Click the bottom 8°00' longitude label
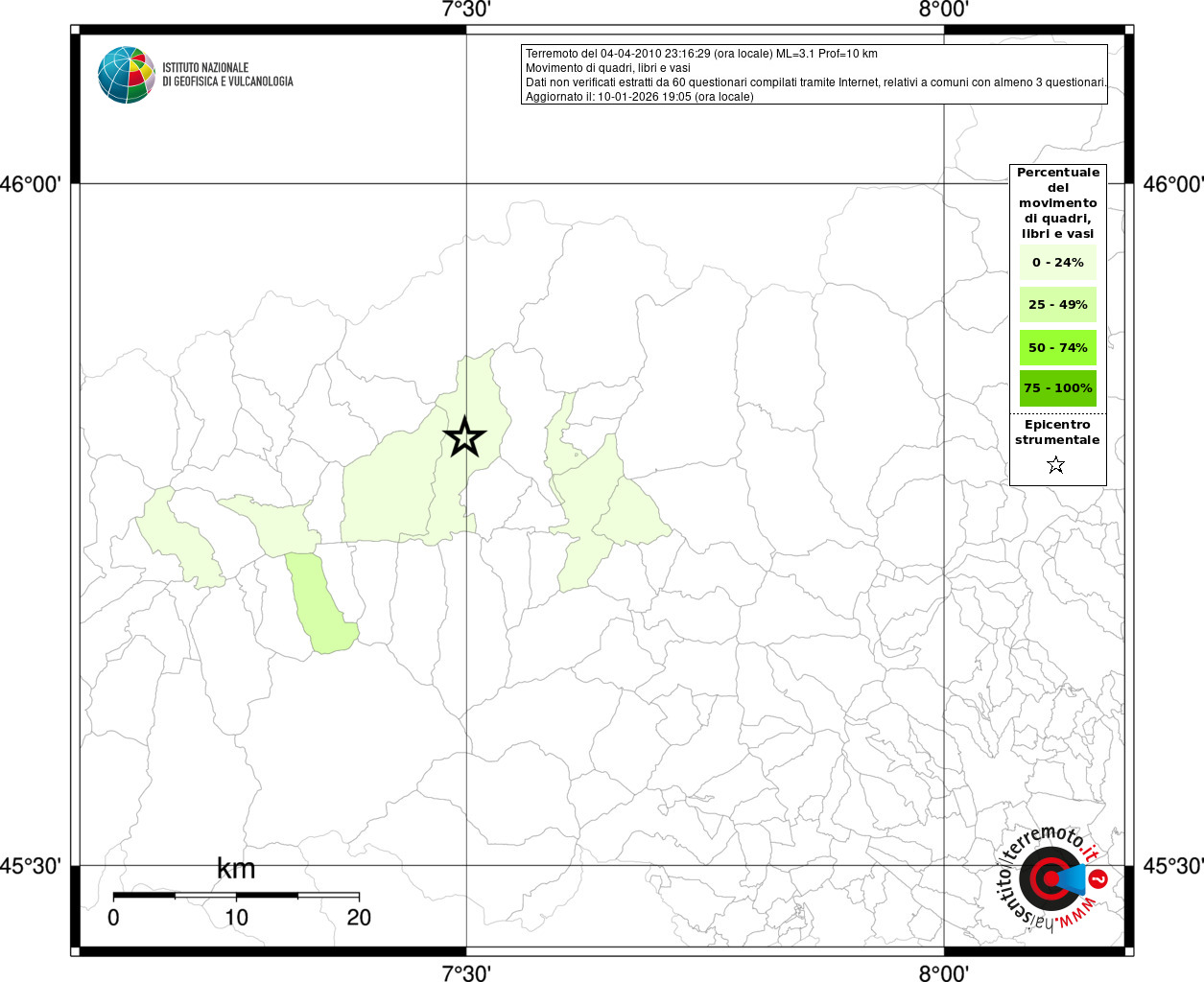This screenshot has height=982, width=1204. pyautogui.click(x=944, y=972)
